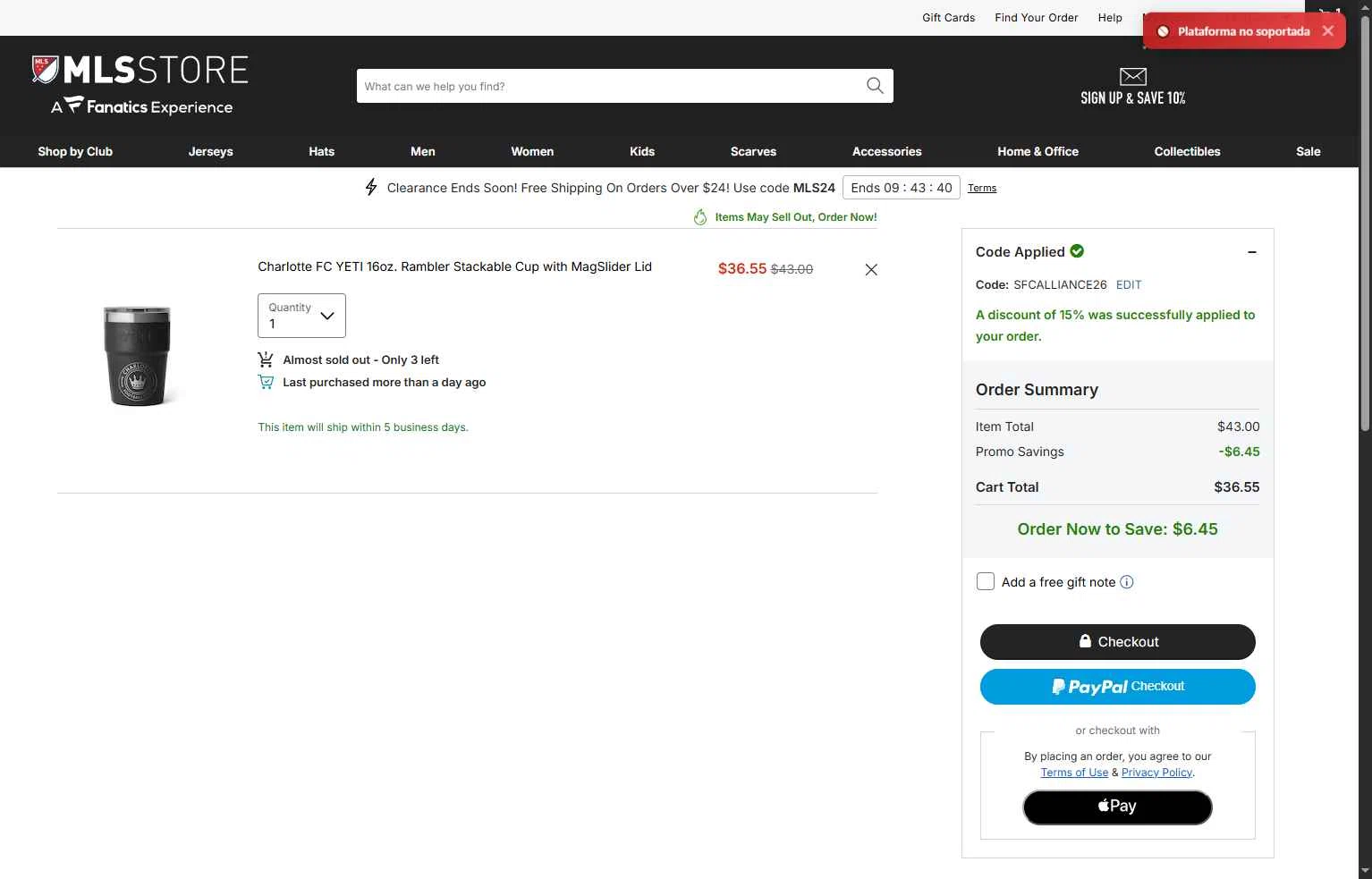The width and height of the screenshot is (1372, 879).
Task: Click the 'Items May Sell Out, Order Now!' text
Action: point(796,217)
